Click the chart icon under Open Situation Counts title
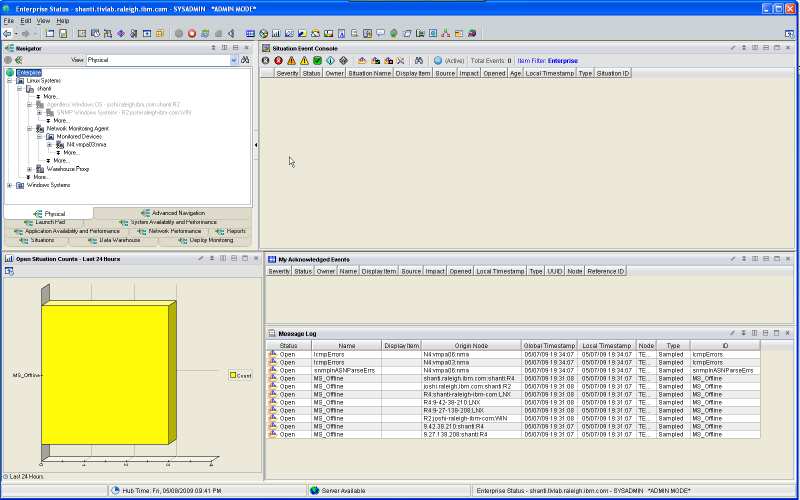The image size is (800, 500). coord(9,271)
